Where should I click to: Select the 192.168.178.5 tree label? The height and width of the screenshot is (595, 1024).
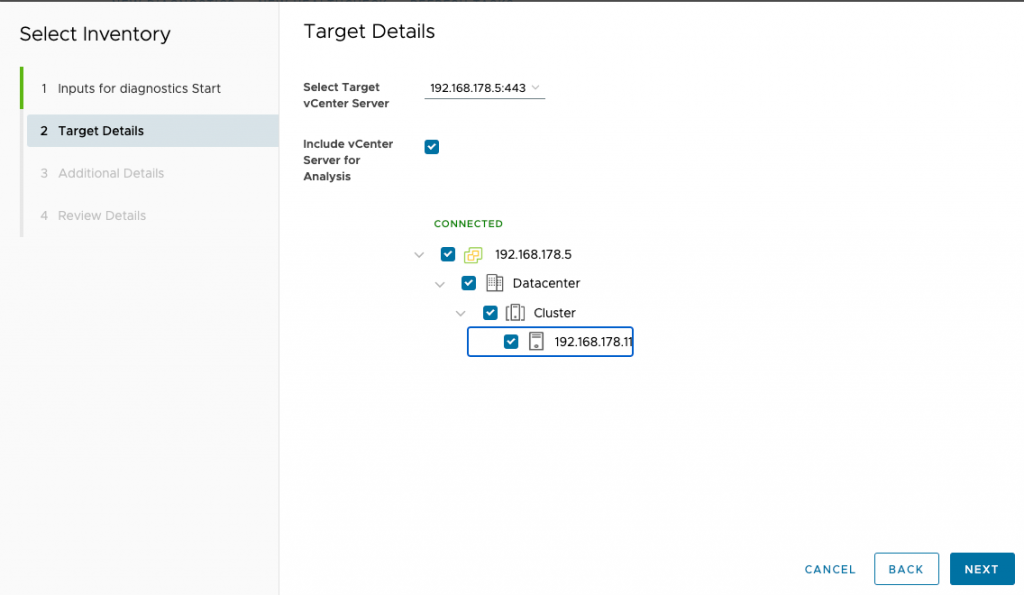(533, 255)
